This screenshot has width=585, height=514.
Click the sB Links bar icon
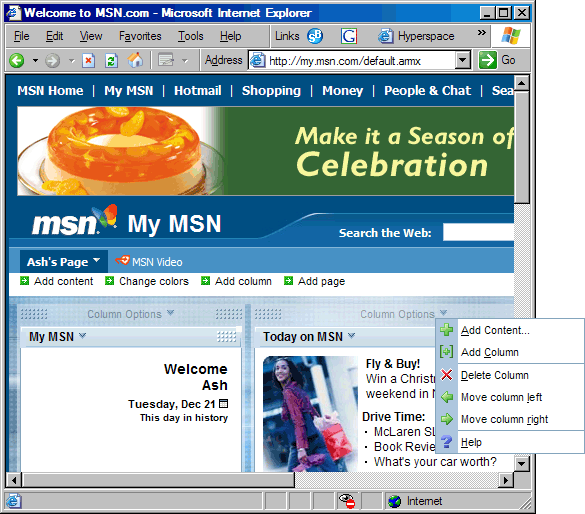pyautogui.click(x=315, y=36)
